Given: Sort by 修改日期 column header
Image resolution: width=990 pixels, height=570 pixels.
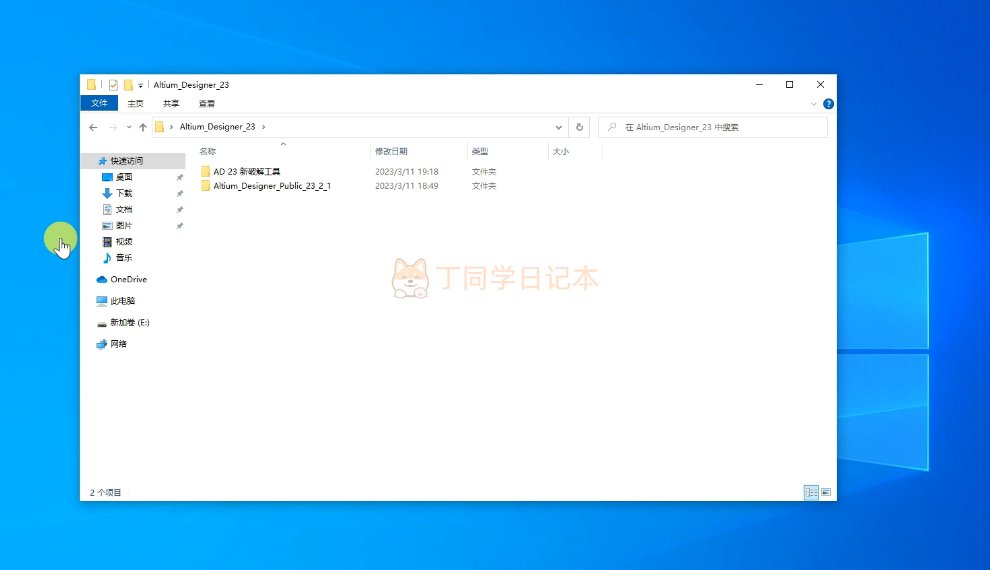Looking at the screenshot, I should (x=391, y=151).
